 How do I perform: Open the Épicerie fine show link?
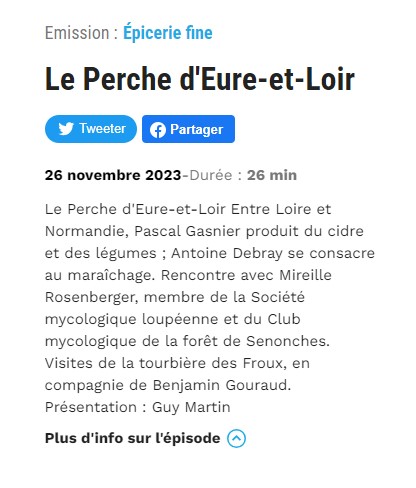168,33
